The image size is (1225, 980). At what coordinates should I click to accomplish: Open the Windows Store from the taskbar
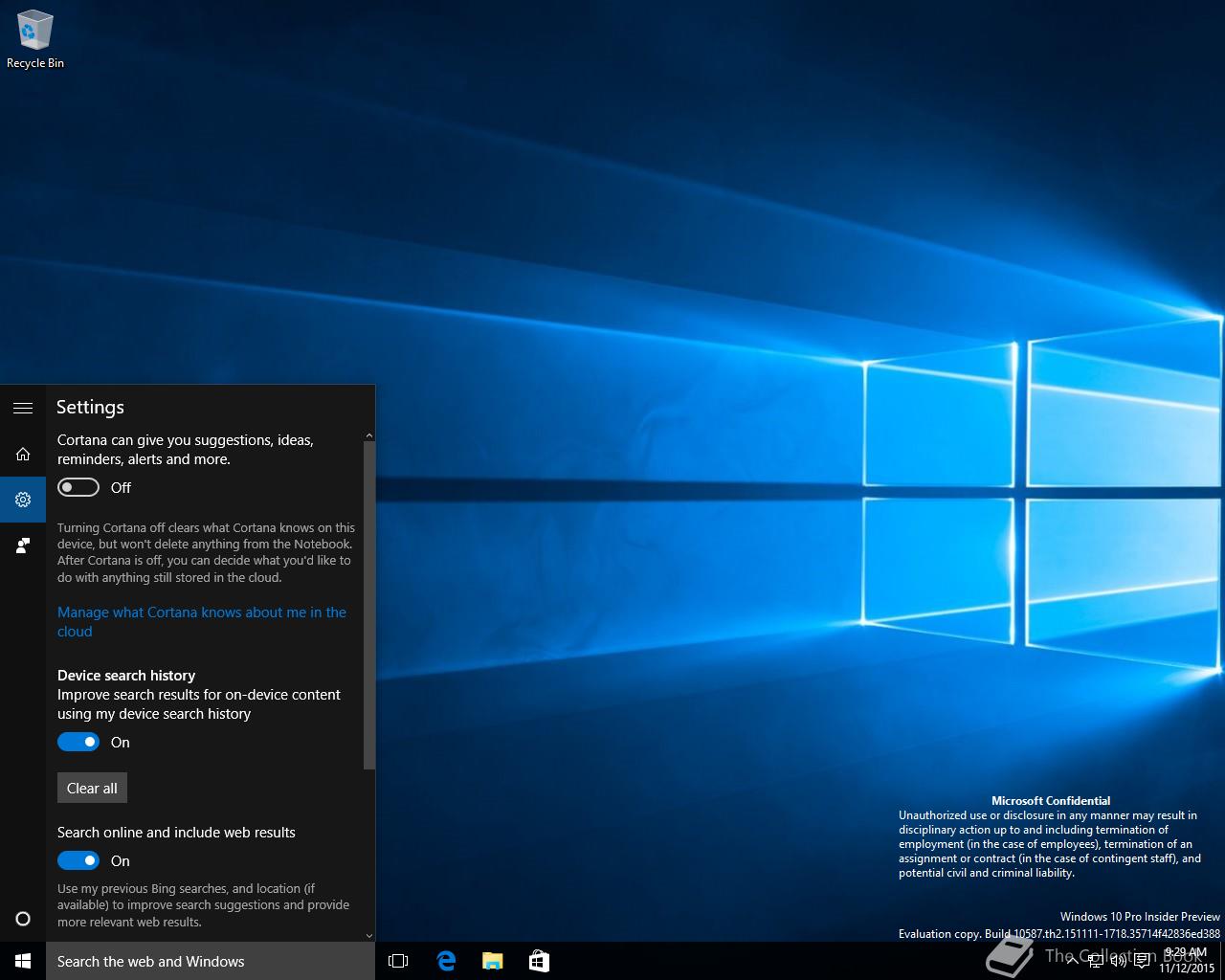click(x=539, y=961)
